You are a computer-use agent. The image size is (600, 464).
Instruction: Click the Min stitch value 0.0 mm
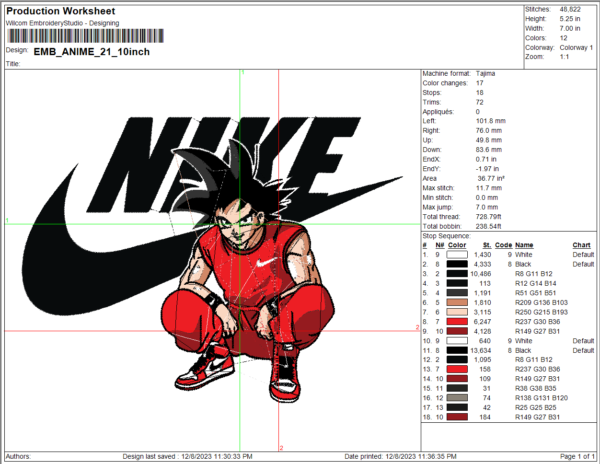pyautogui.click(x=487, y=197)
